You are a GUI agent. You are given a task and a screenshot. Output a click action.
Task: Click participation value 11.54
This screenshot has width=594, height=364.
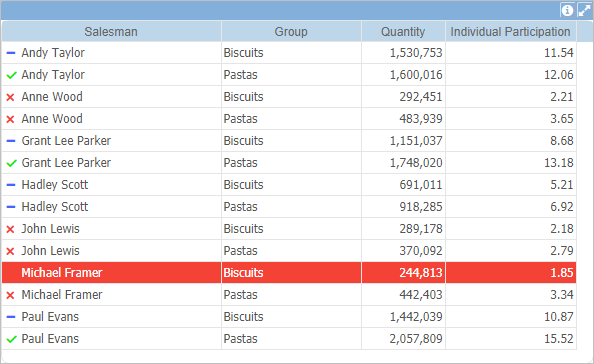pyautogui.click(x=559, y=53)
